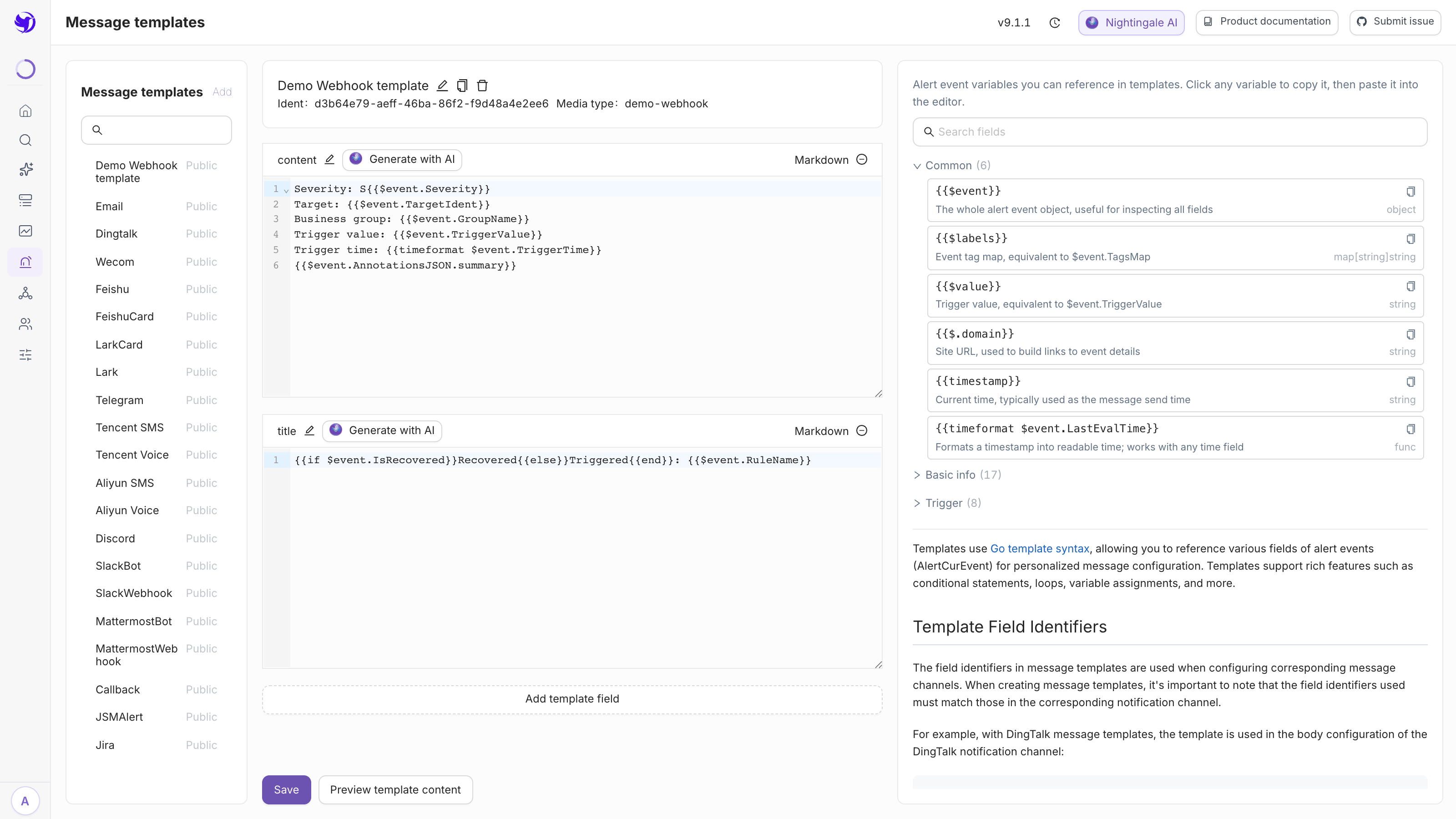This screenshot has height=819, width=1456.
Task: Select the Email template
Action: pos(156,206)
